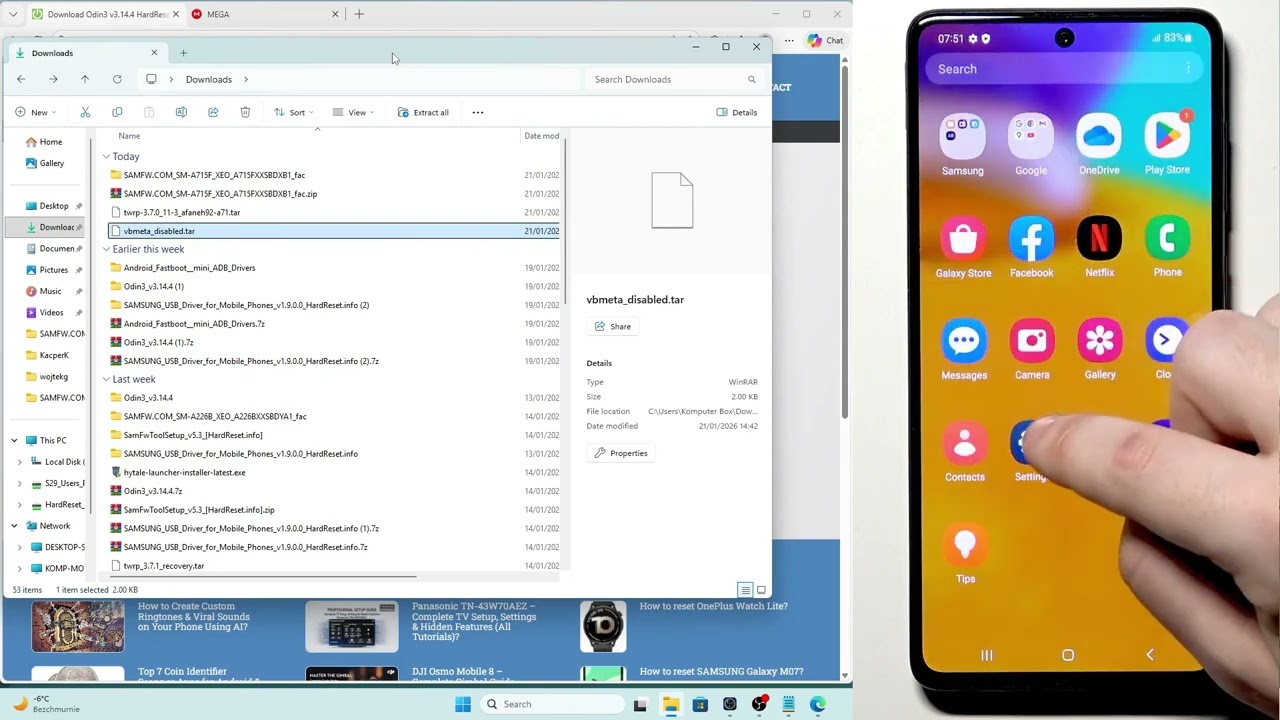Refresh the Downloads folder view
This screenshot has width=1280, height=720.
tap(117, 79)
